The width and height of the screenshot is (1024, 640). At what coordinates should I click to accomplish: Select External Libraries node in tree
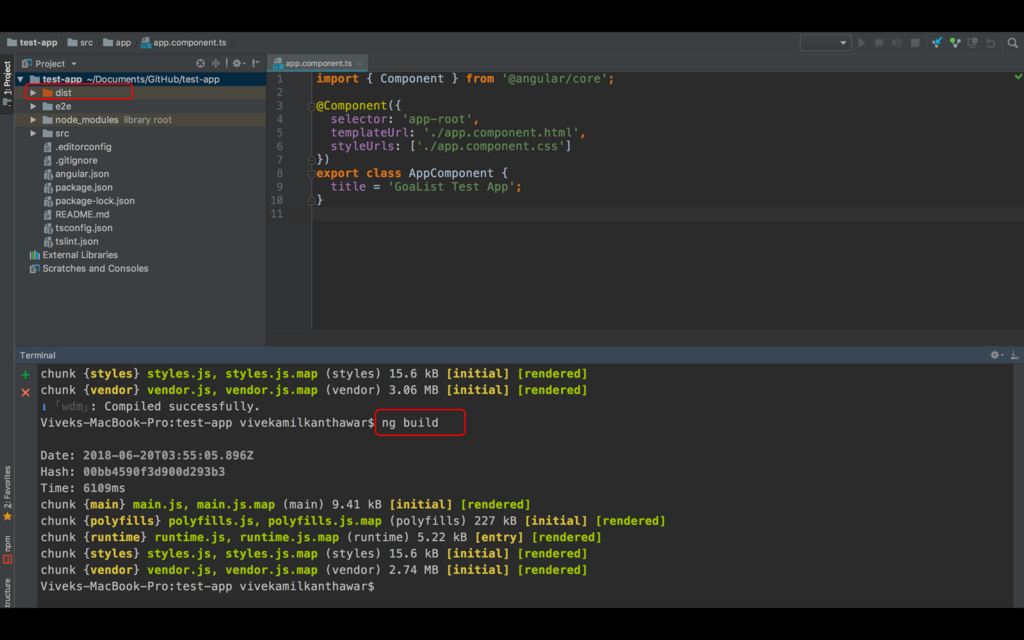[x=140, y=255]
